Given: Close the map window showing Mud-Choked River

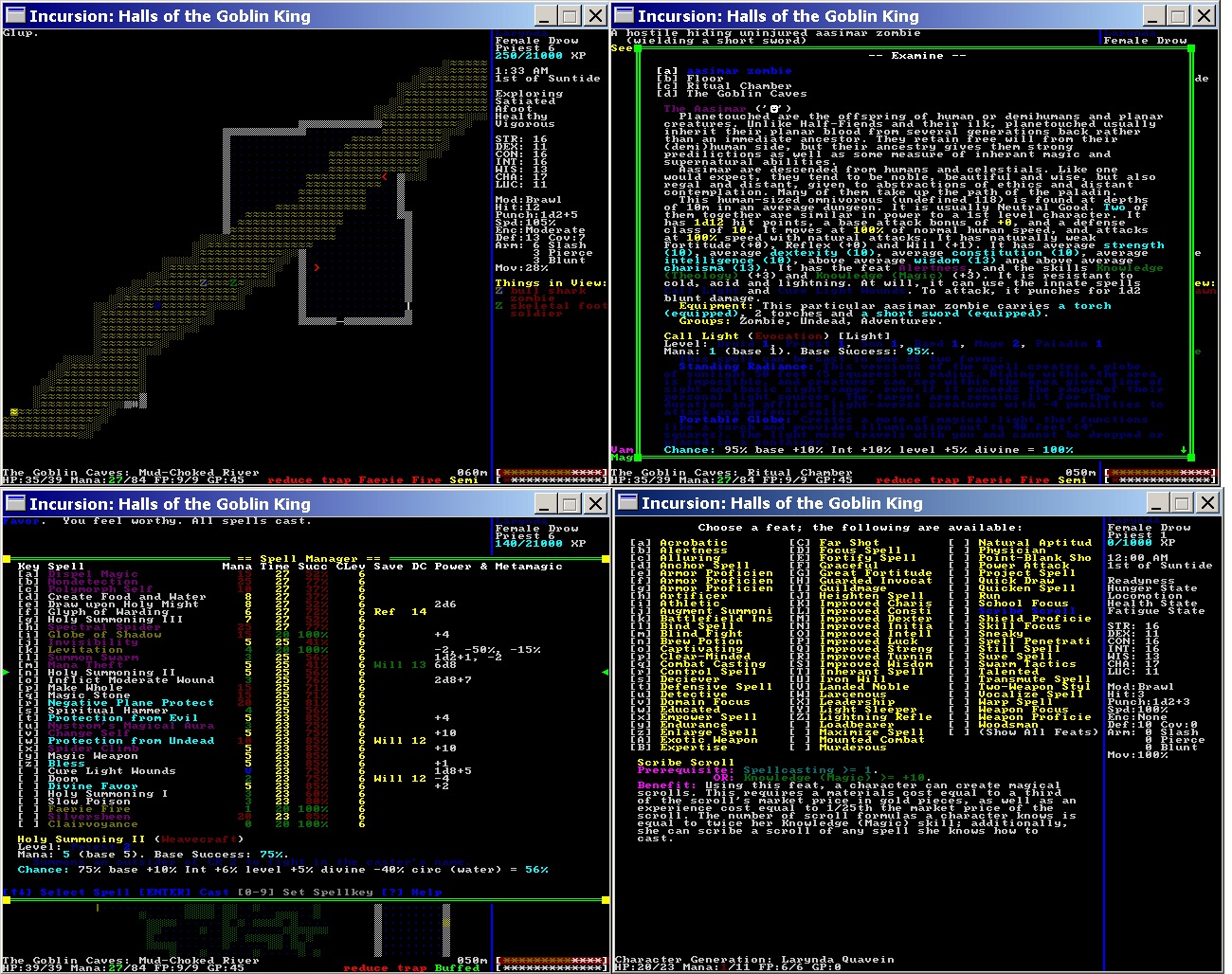Looking at the screenshot, I should tap(594, 15).
